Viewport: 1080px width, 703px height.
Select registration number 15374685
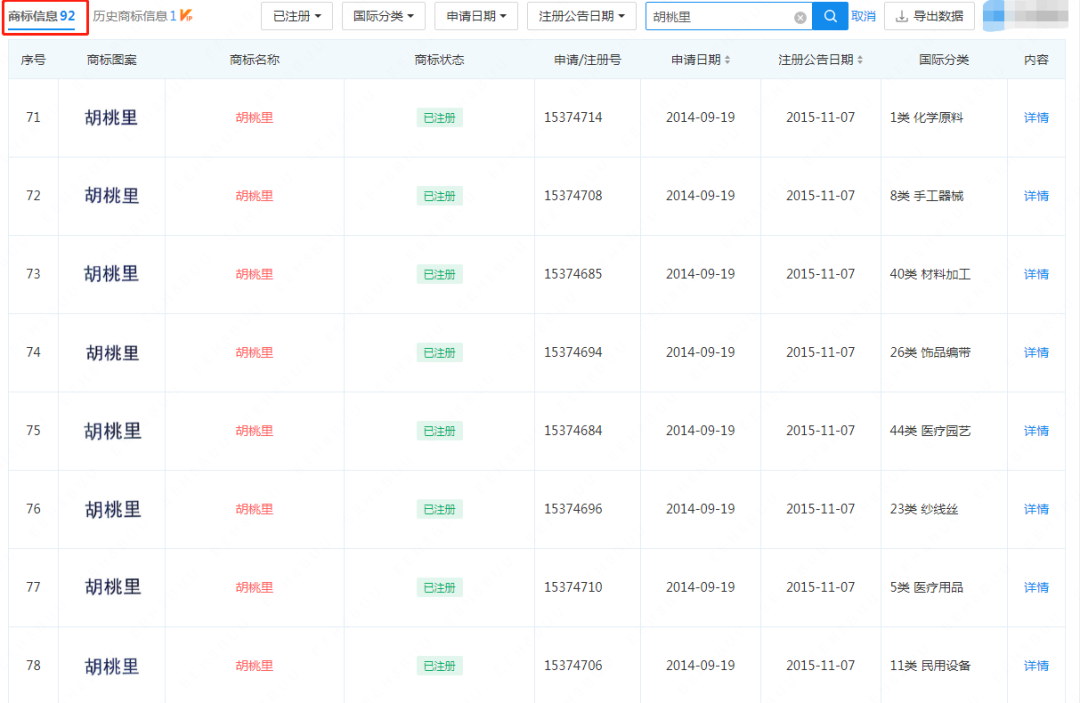click(x=573, y=274)
